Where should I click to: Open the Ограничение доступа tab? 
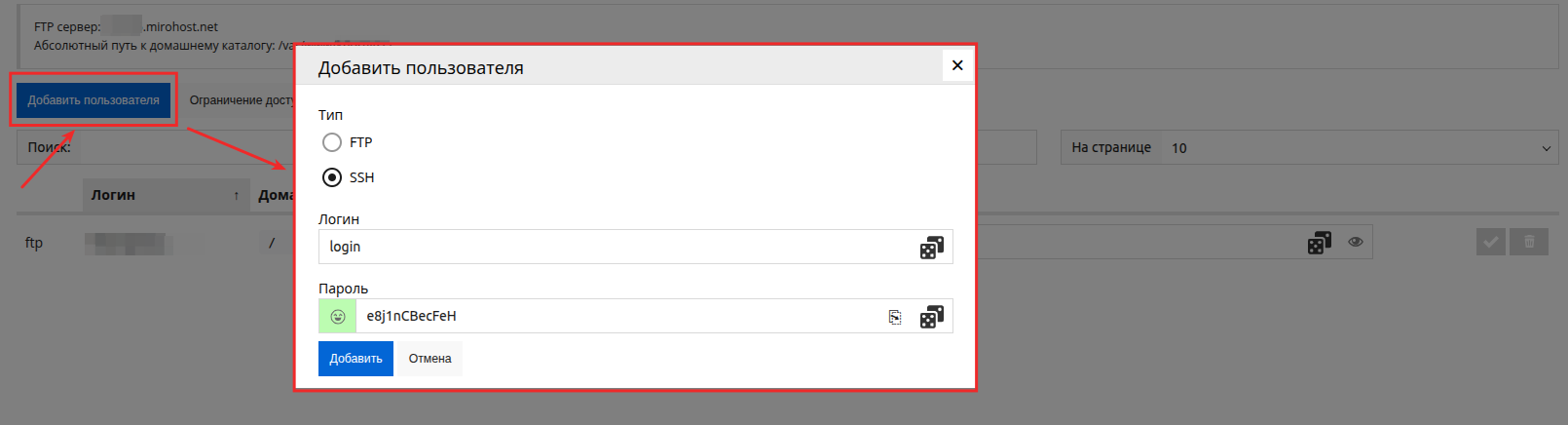coord(241,100)
